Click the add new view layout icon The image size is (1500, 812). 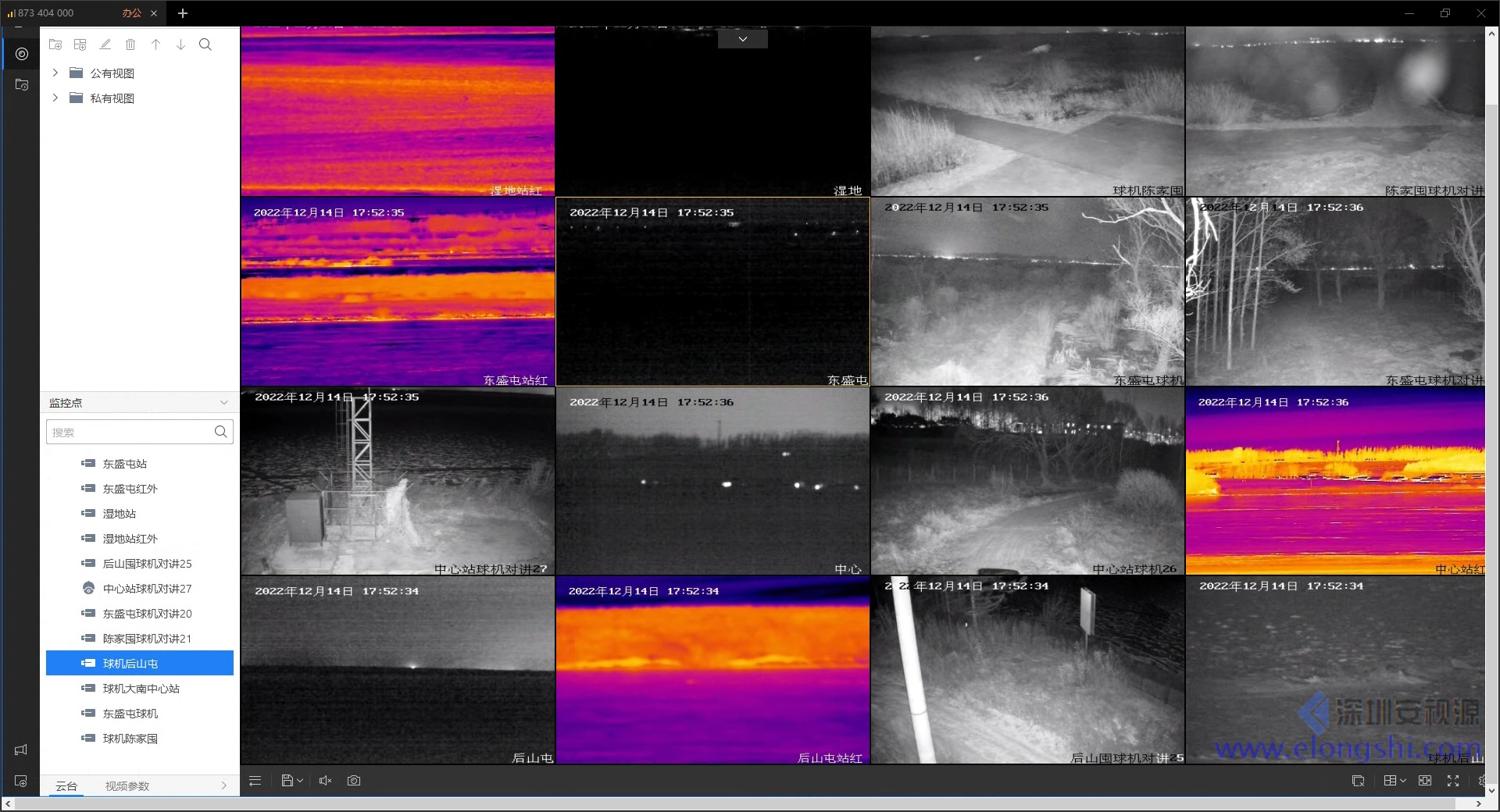(80, 45)
